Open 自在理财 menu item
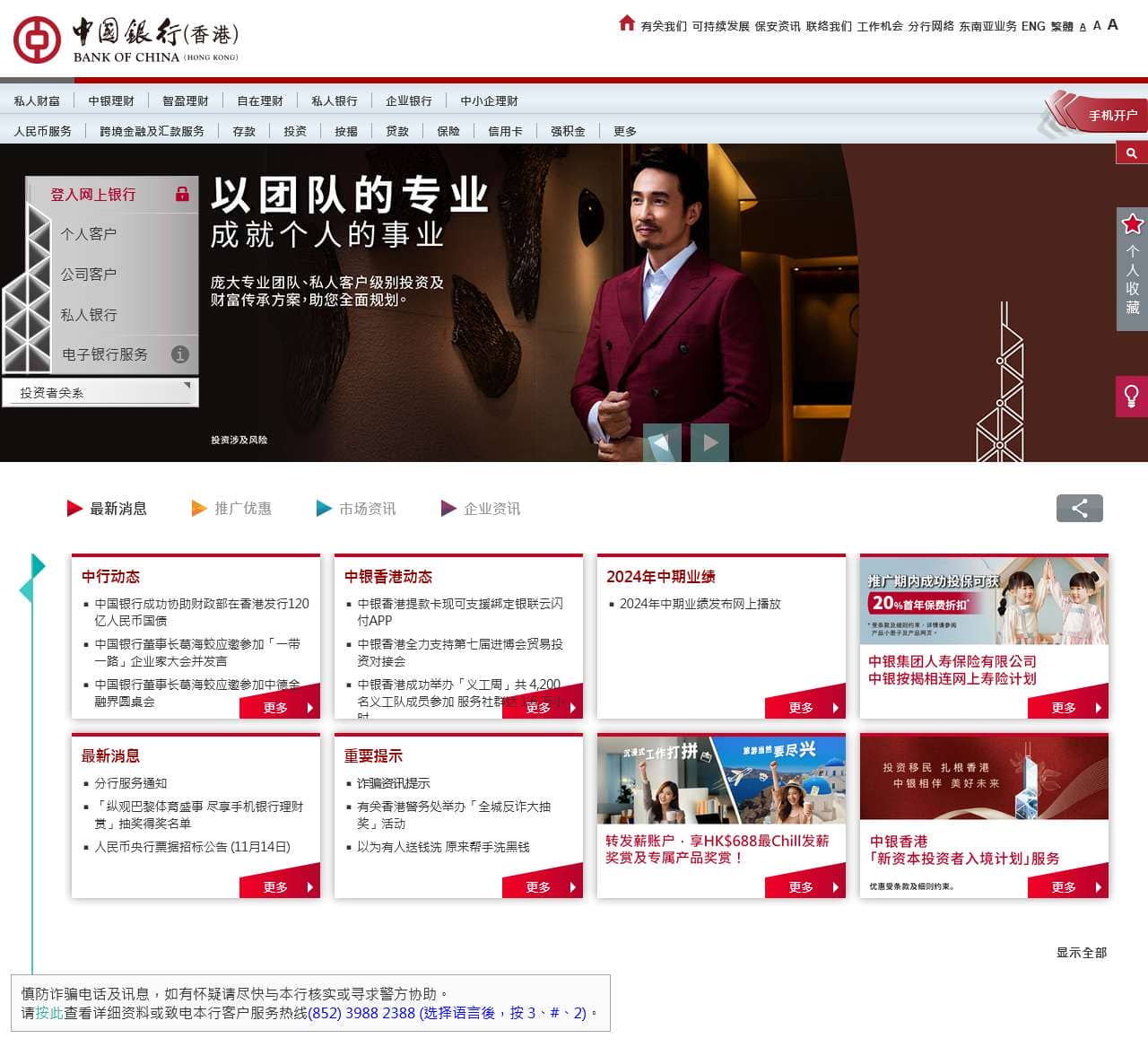Viewport: 1148px width, 1047px height. [260, 100]
